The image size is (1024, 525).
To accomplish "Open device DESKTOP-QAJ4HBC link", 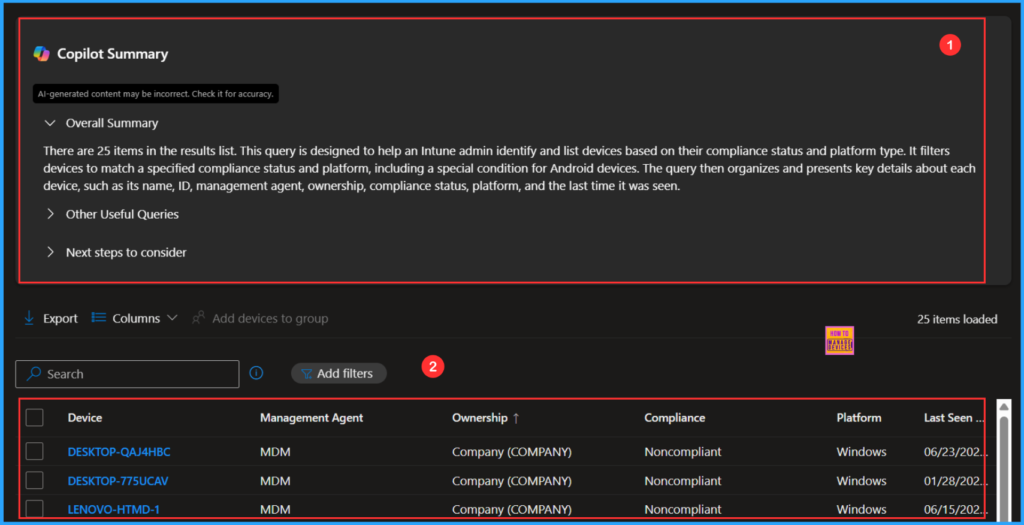I will [x=119, y=452].
